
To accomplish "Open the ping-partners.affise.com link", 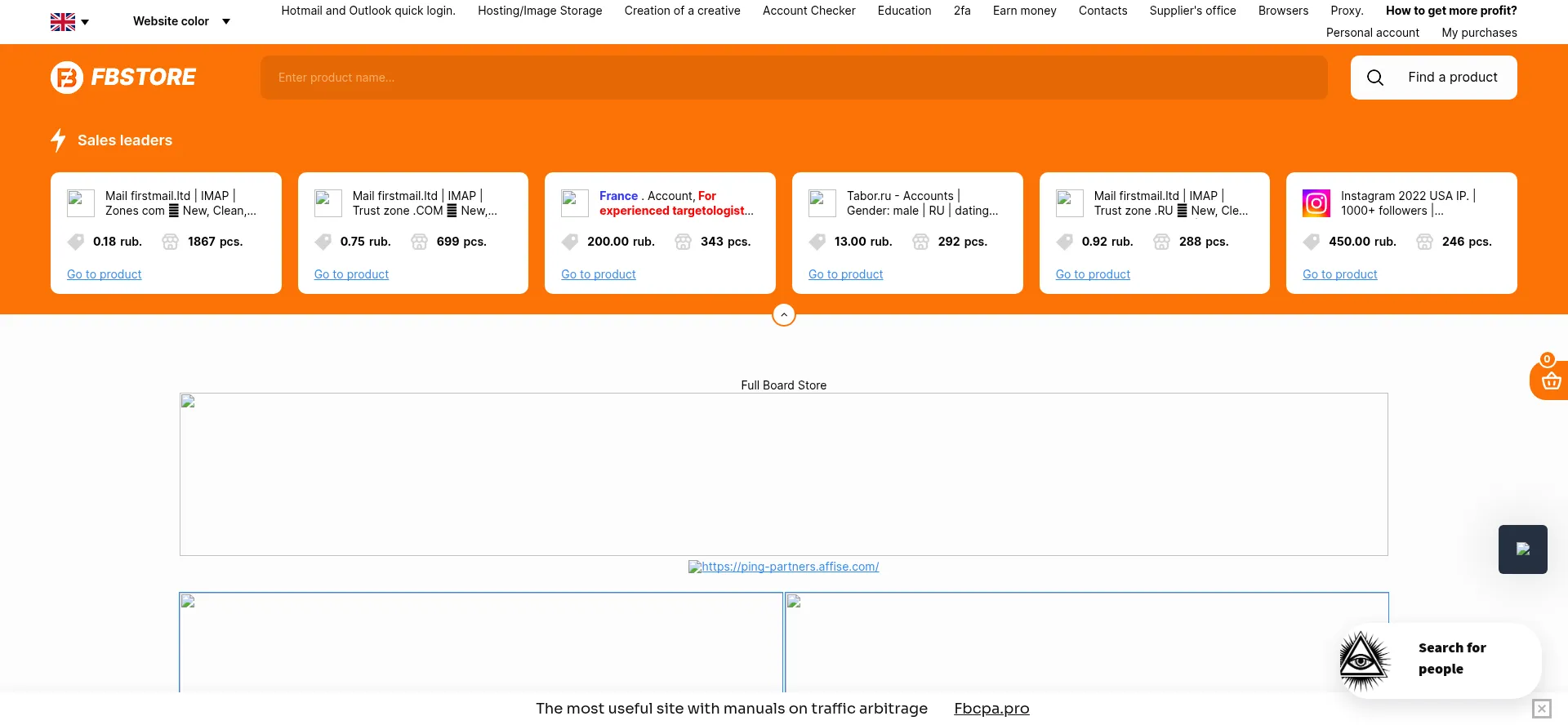I will (x=784, y=567).
